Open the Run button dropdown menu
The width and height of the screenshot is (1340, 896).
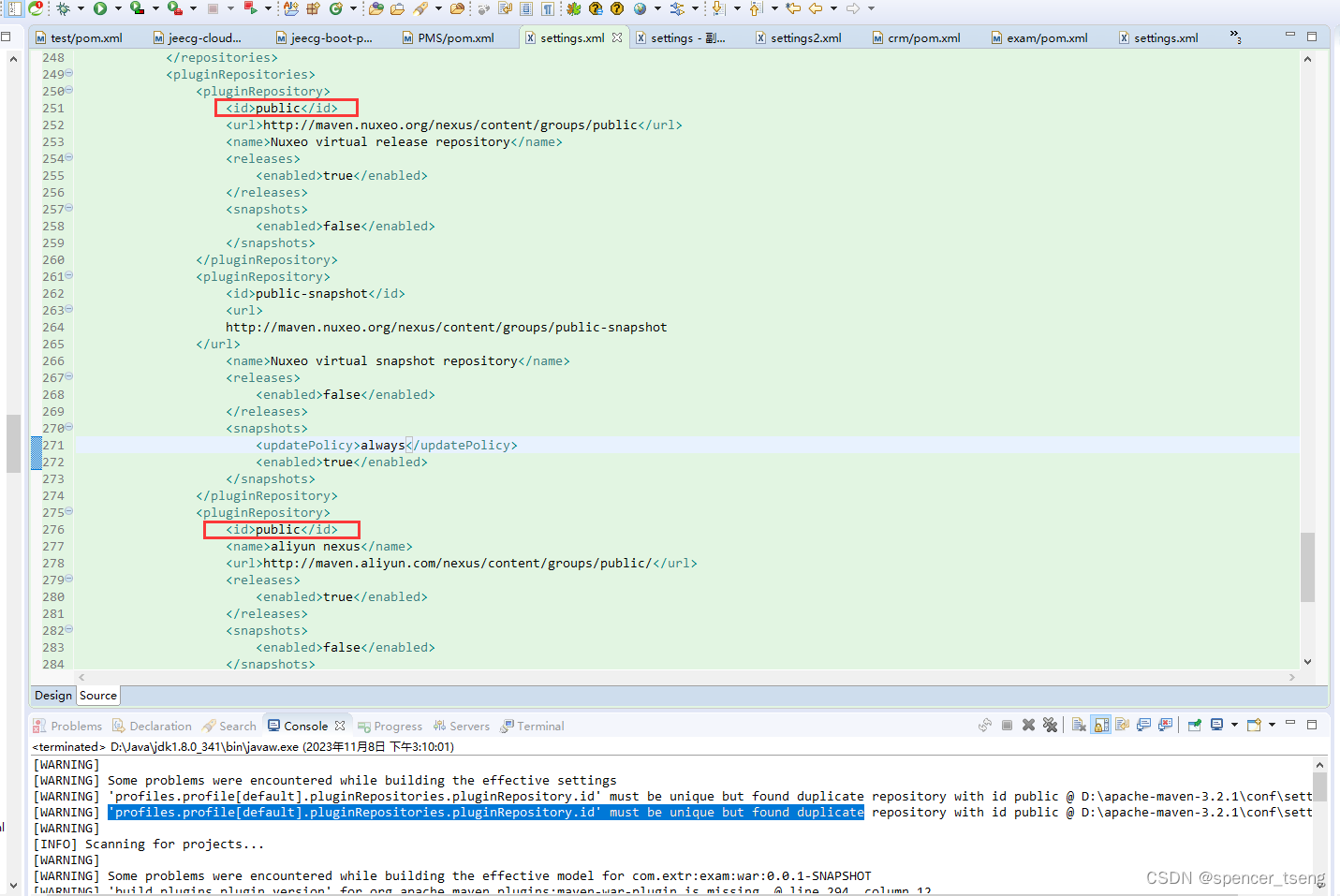[118, 8]
